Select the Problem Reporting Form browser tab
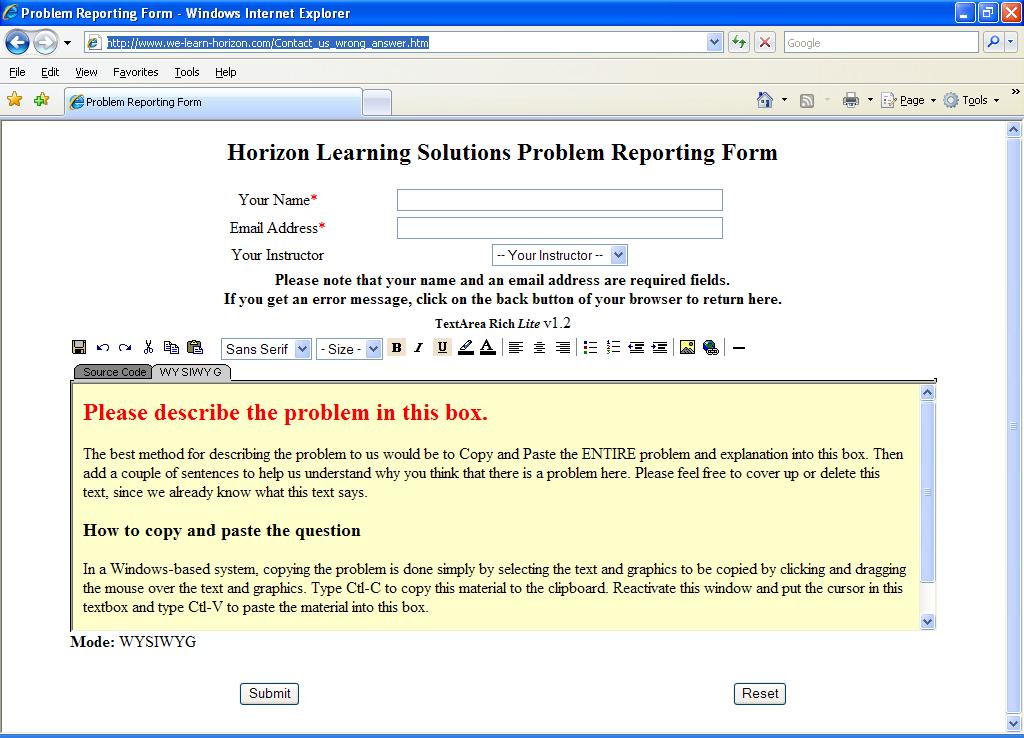This screenshot has width=1024, height=738. [213, 102]
